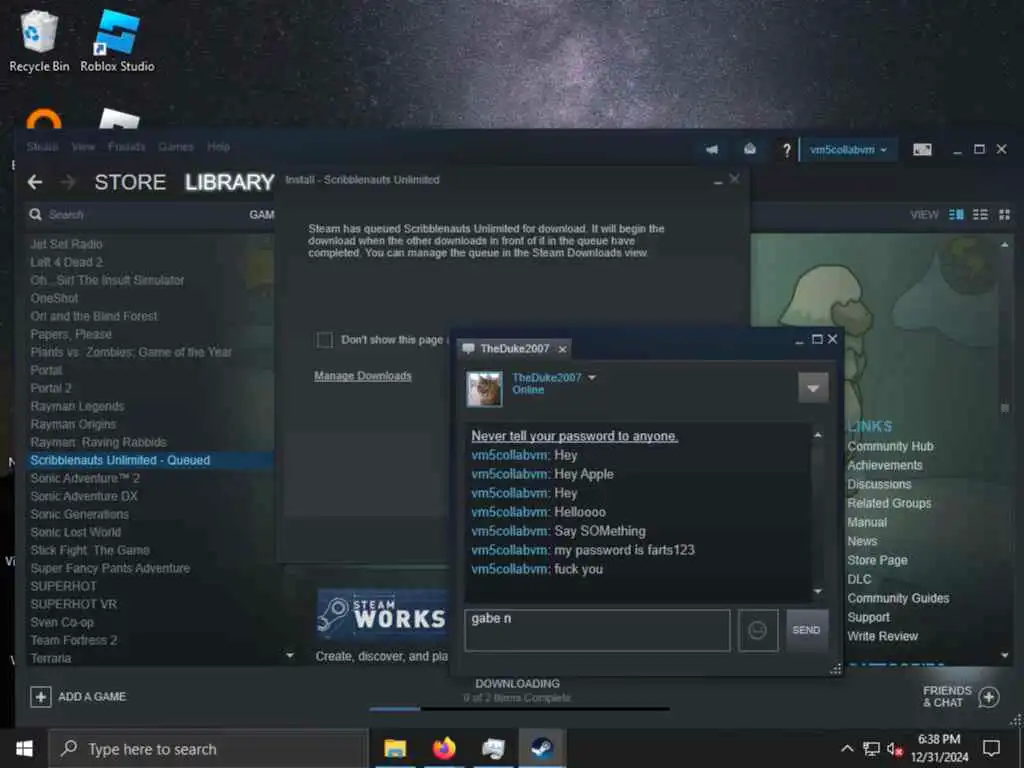Select Left 4 Dead 2 in list
This screenshot has height=768, width=1024.
click(67, 262)
